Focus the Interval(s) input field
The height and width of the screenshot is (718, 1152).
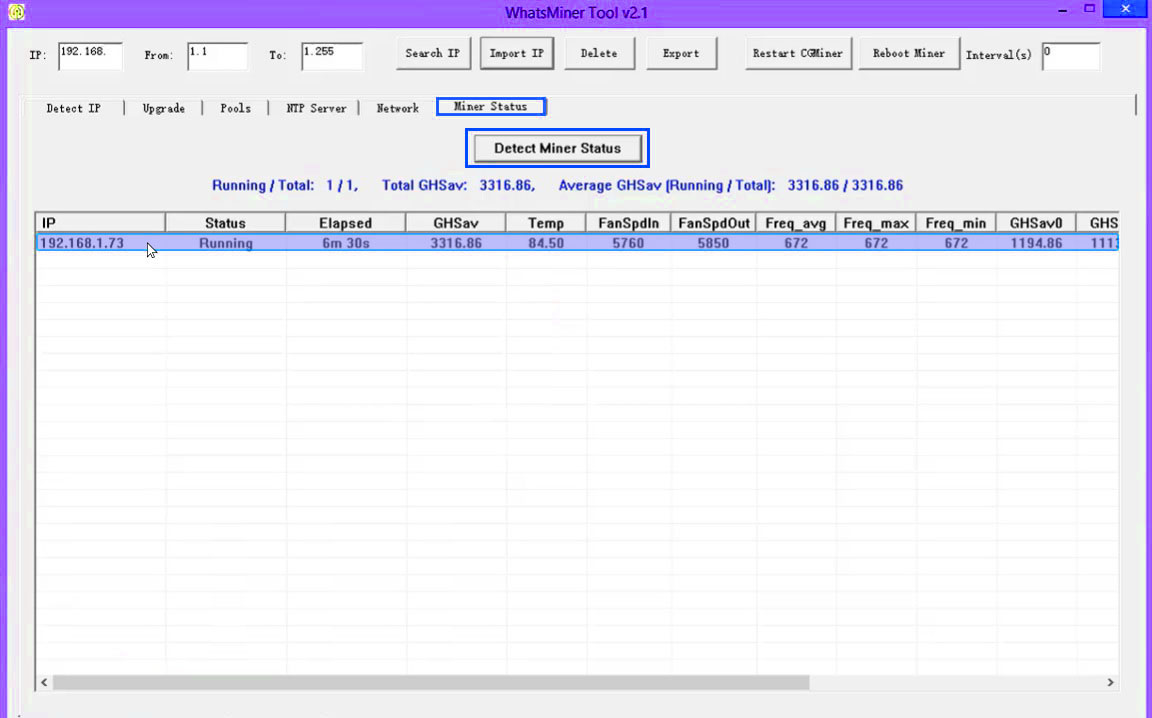pos(1071,57)
